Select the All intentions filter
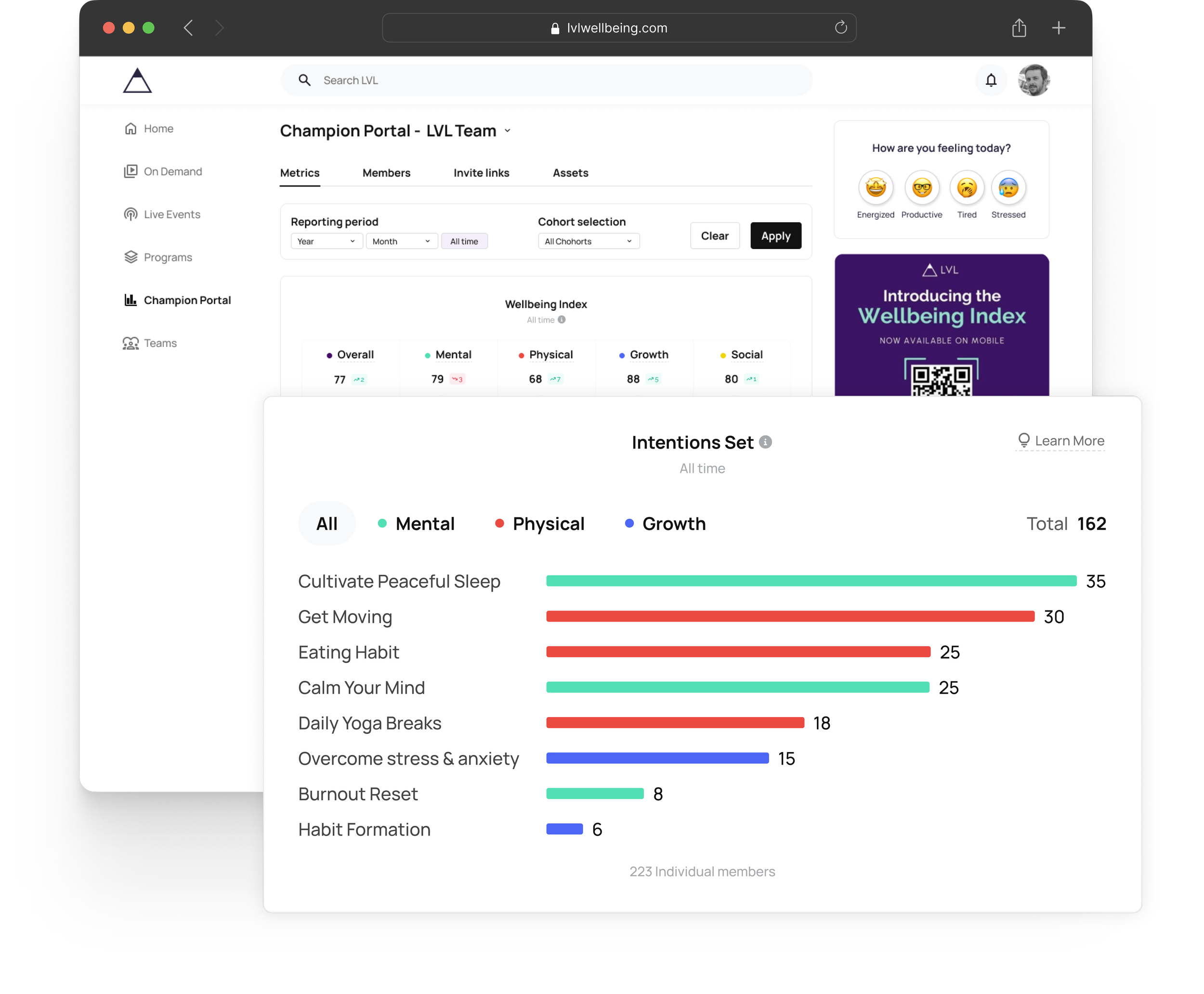 327,523
